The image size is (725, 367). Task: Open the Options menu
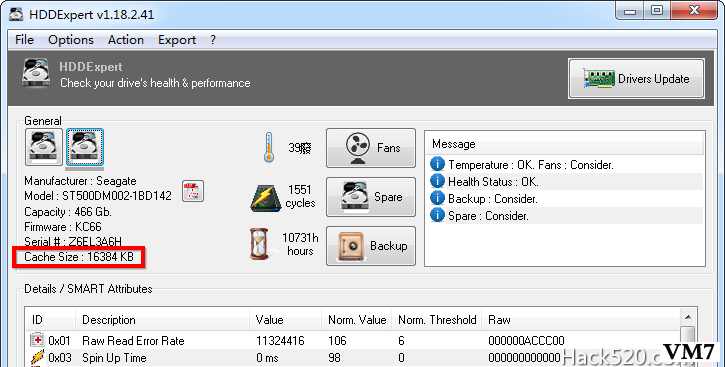point(71,40)
